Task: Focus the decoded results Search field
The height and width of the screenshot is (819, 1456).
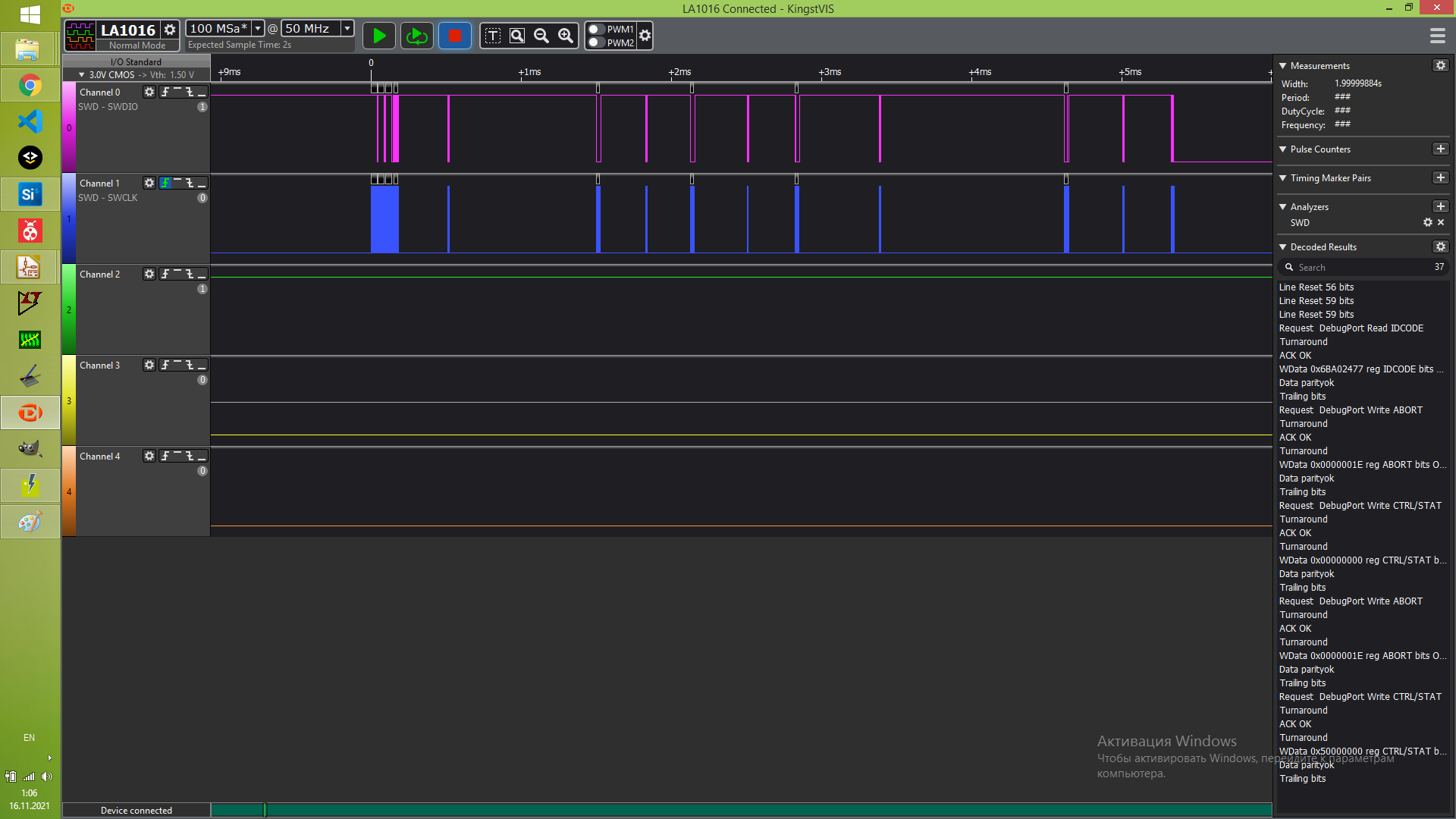Action: [1363, 267]
